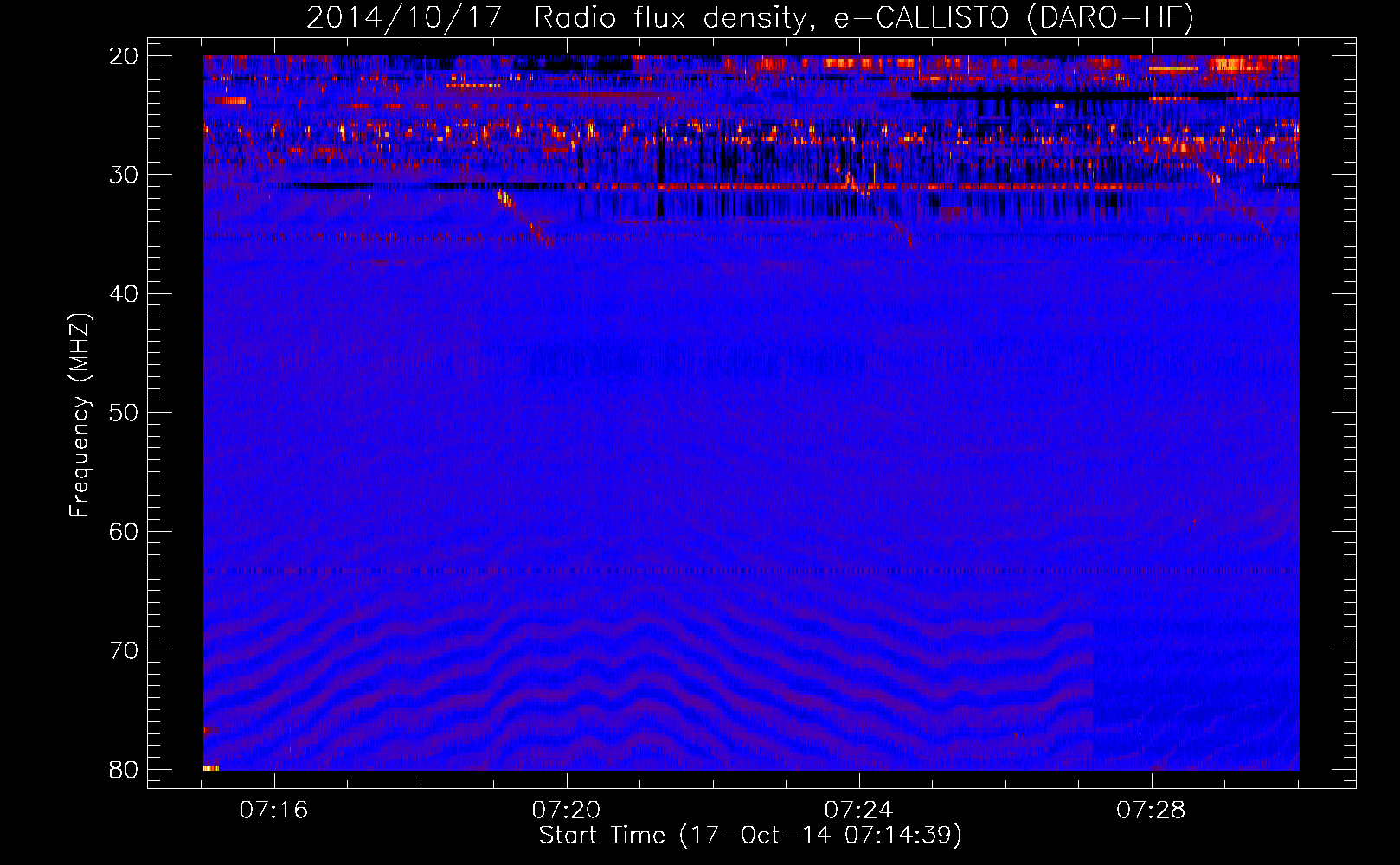Viewport: 1400px width, 865px height.
Task: Click the 20 frequency tick label
Action: point(124,56)
